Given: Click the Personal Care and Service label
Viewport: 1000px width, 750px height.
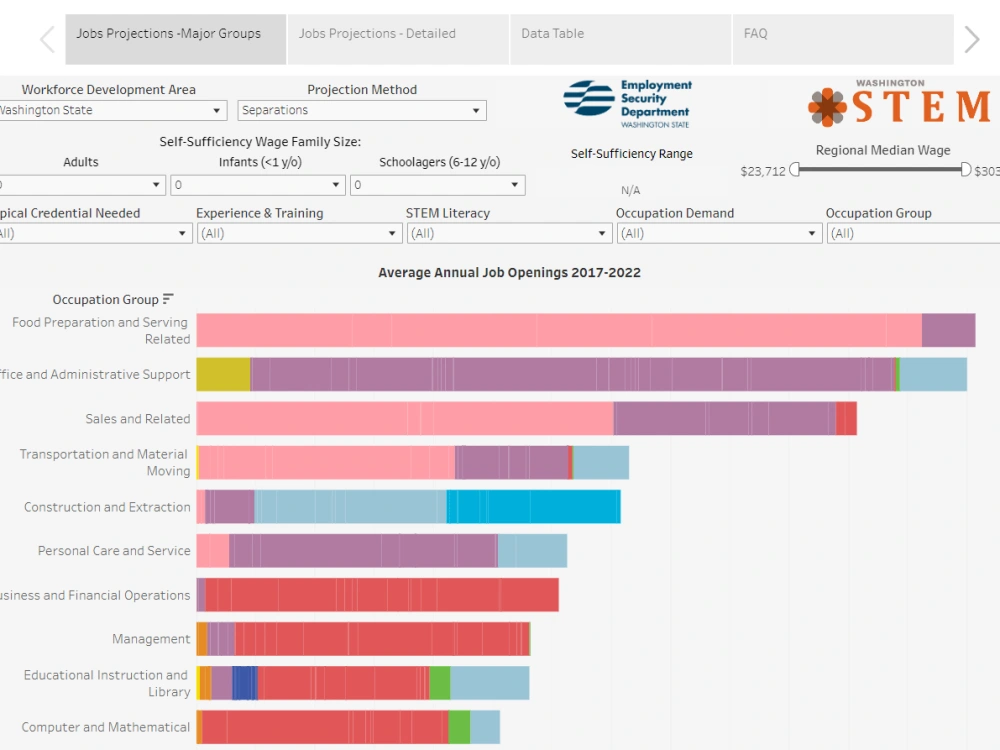Looking at the screenshot, I should [114, 550].
